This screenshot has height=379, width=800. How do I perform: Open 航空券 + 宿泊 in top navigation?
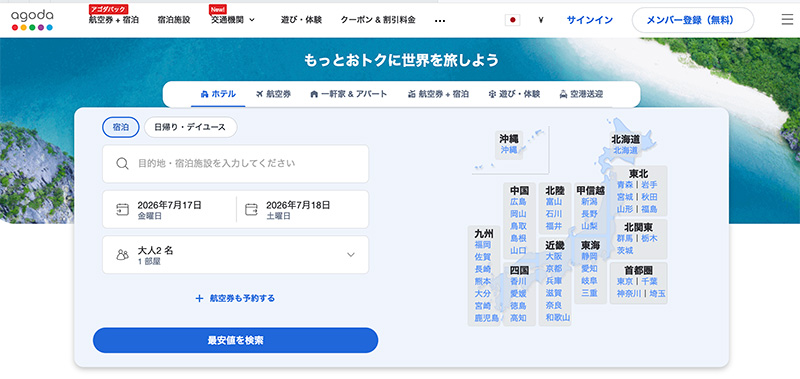(x=113, y=20)
